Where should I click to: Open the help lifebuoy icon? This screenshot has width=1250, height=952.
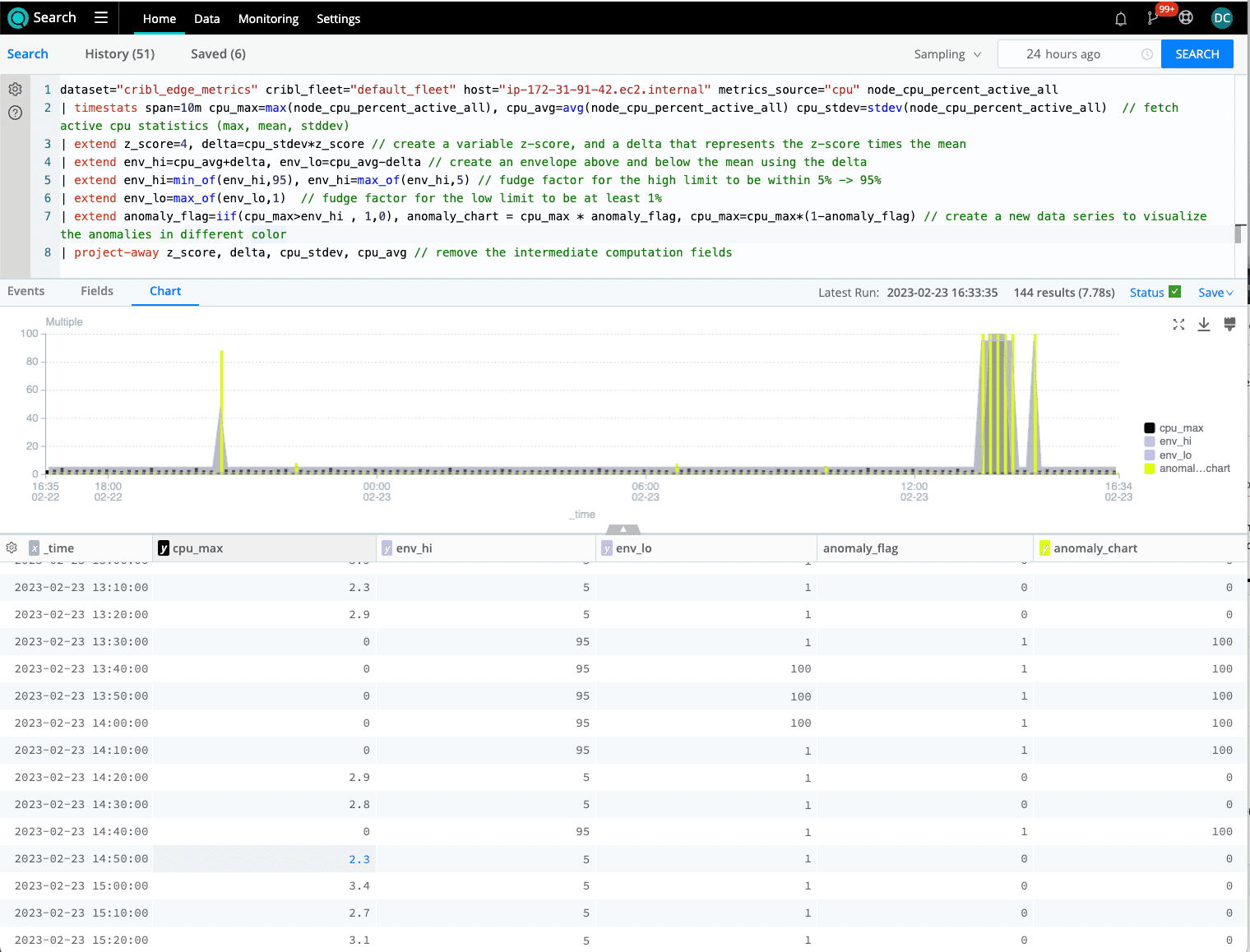click(1186, 18)
